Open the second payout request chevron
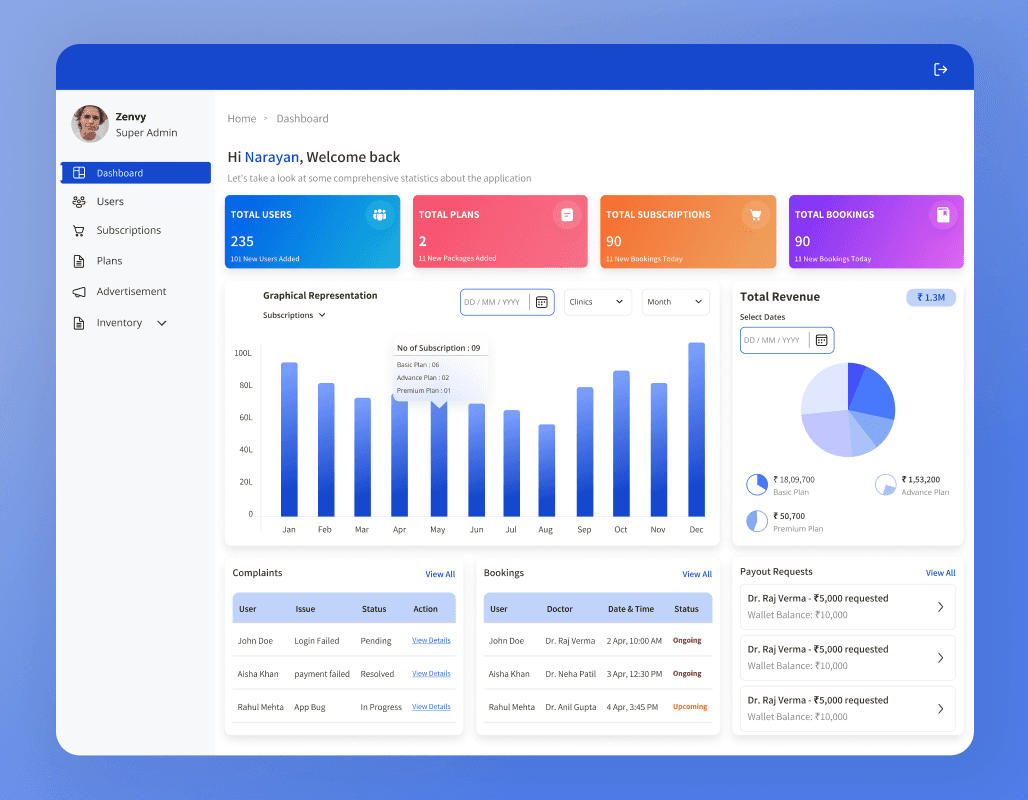This screenshot has width=1028, height=800. point(940,658)
